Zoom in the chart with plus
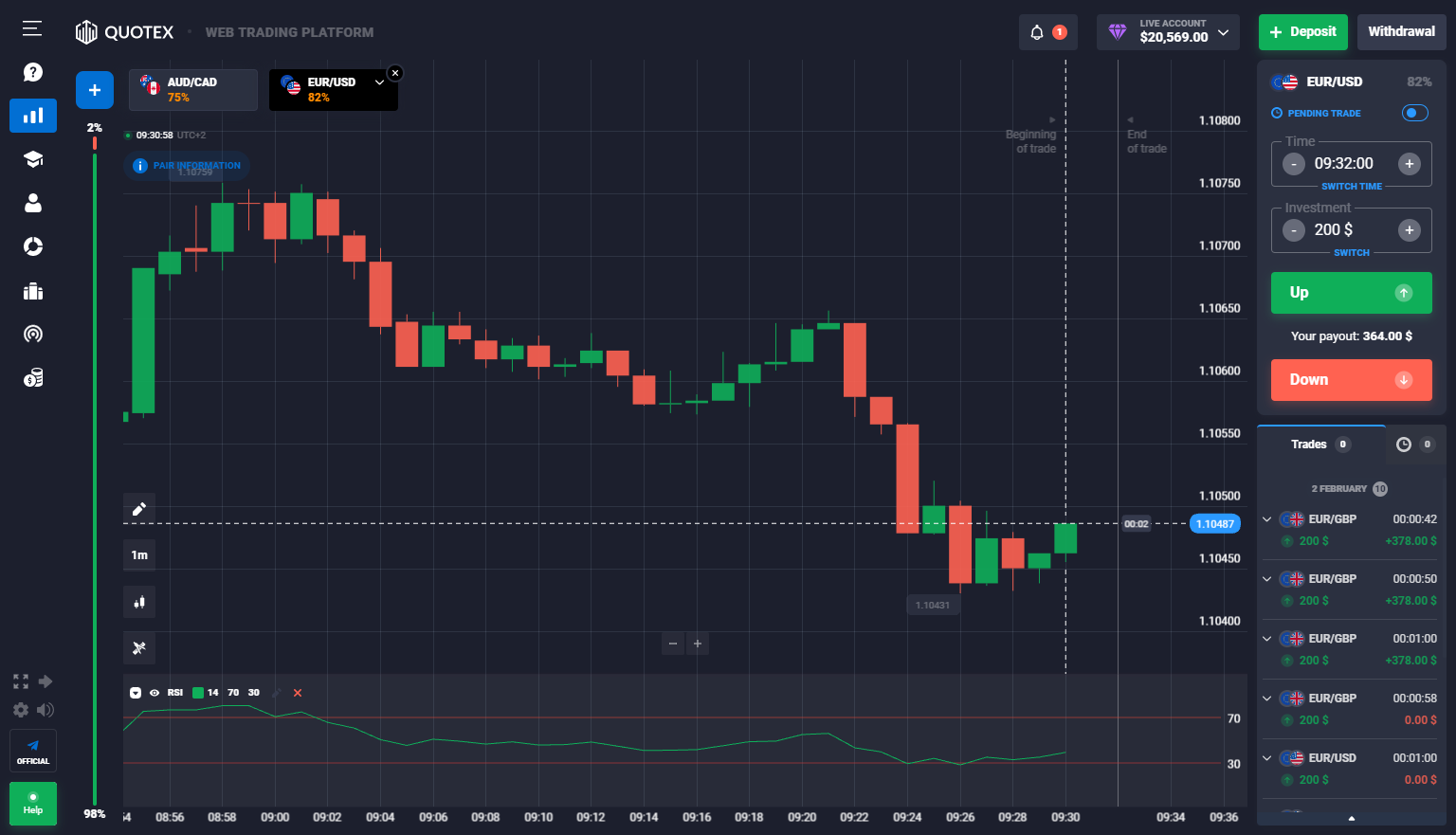The height and width of the screenshot is (835, 1456). tap(698, 644)
